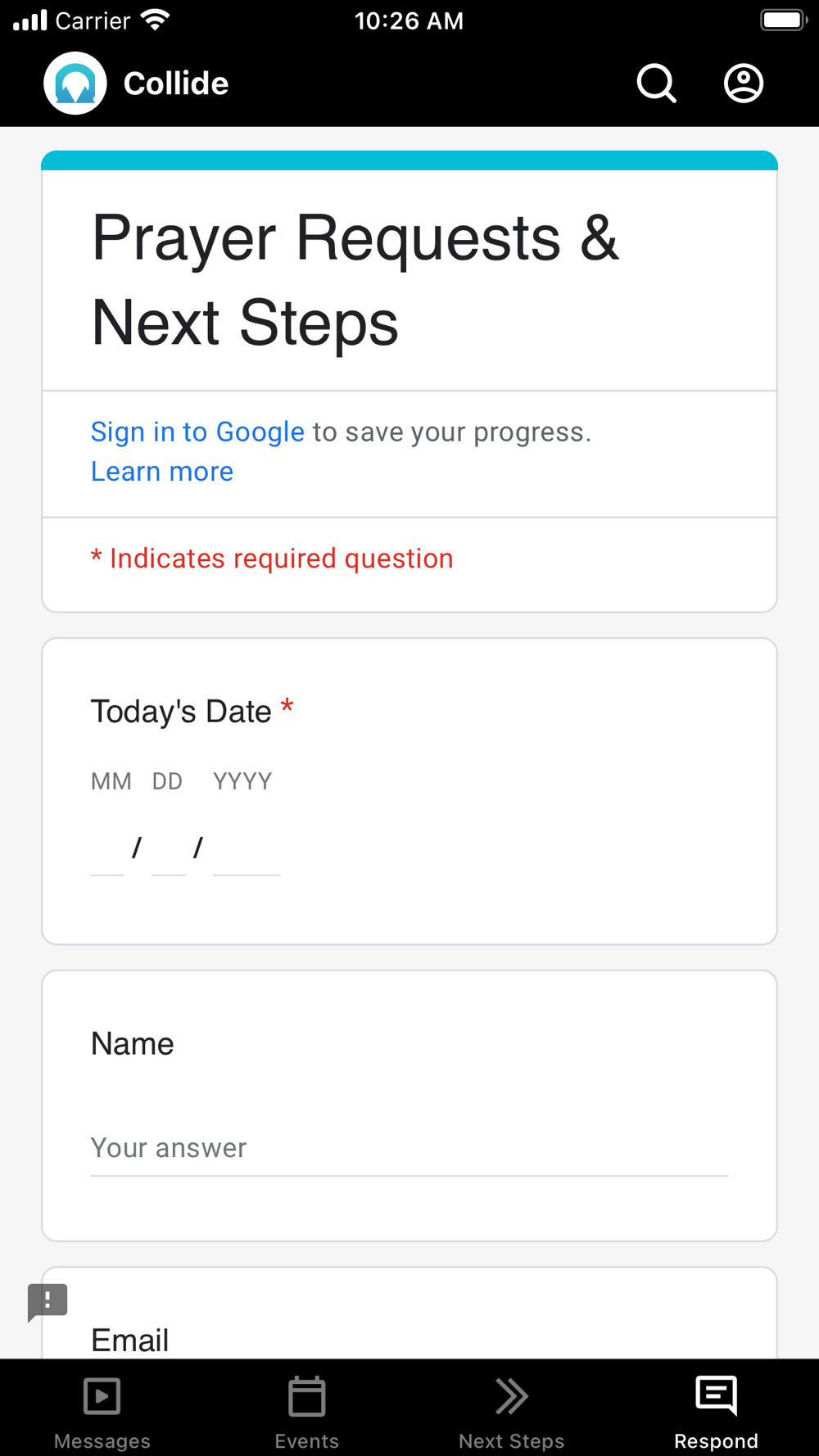Open the Learn more link
819x1456 pixels.
[x=162, y=472]
